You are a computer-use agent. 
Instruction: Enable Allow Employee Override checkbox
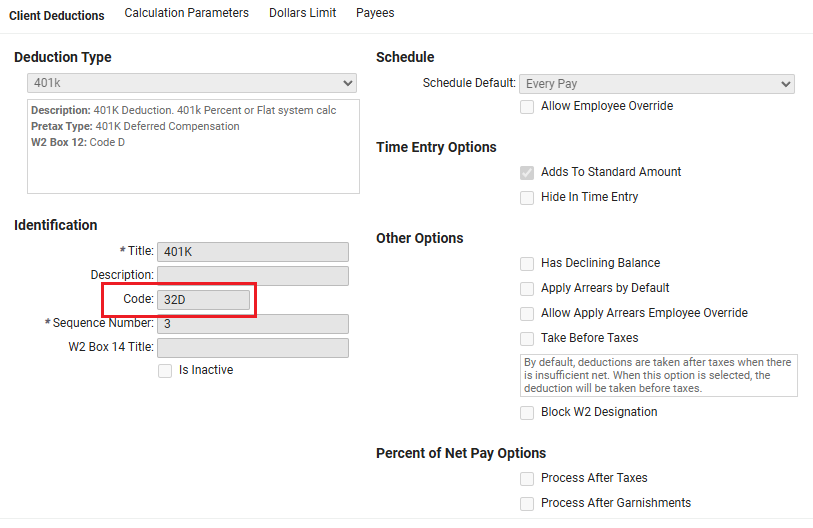click(527, 107)
